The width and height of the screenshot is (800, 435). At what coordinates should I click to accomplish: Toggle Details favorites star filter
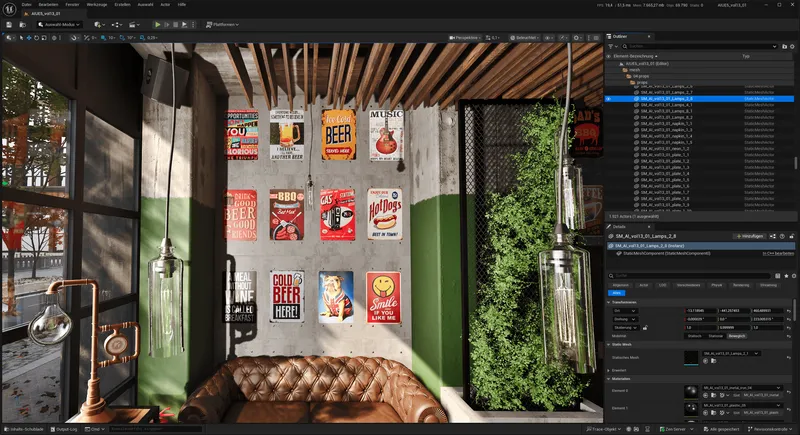click(x=786, y=276)
